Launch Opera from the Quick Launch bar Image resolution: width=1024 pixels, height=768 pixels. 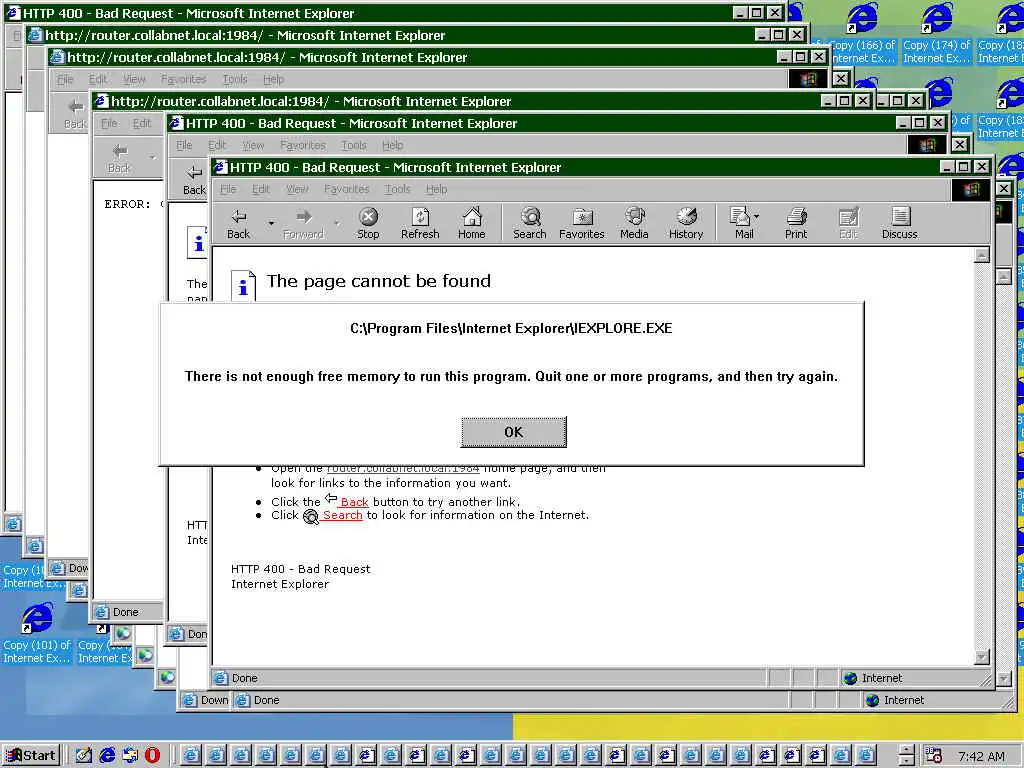[x=152, y=756]
